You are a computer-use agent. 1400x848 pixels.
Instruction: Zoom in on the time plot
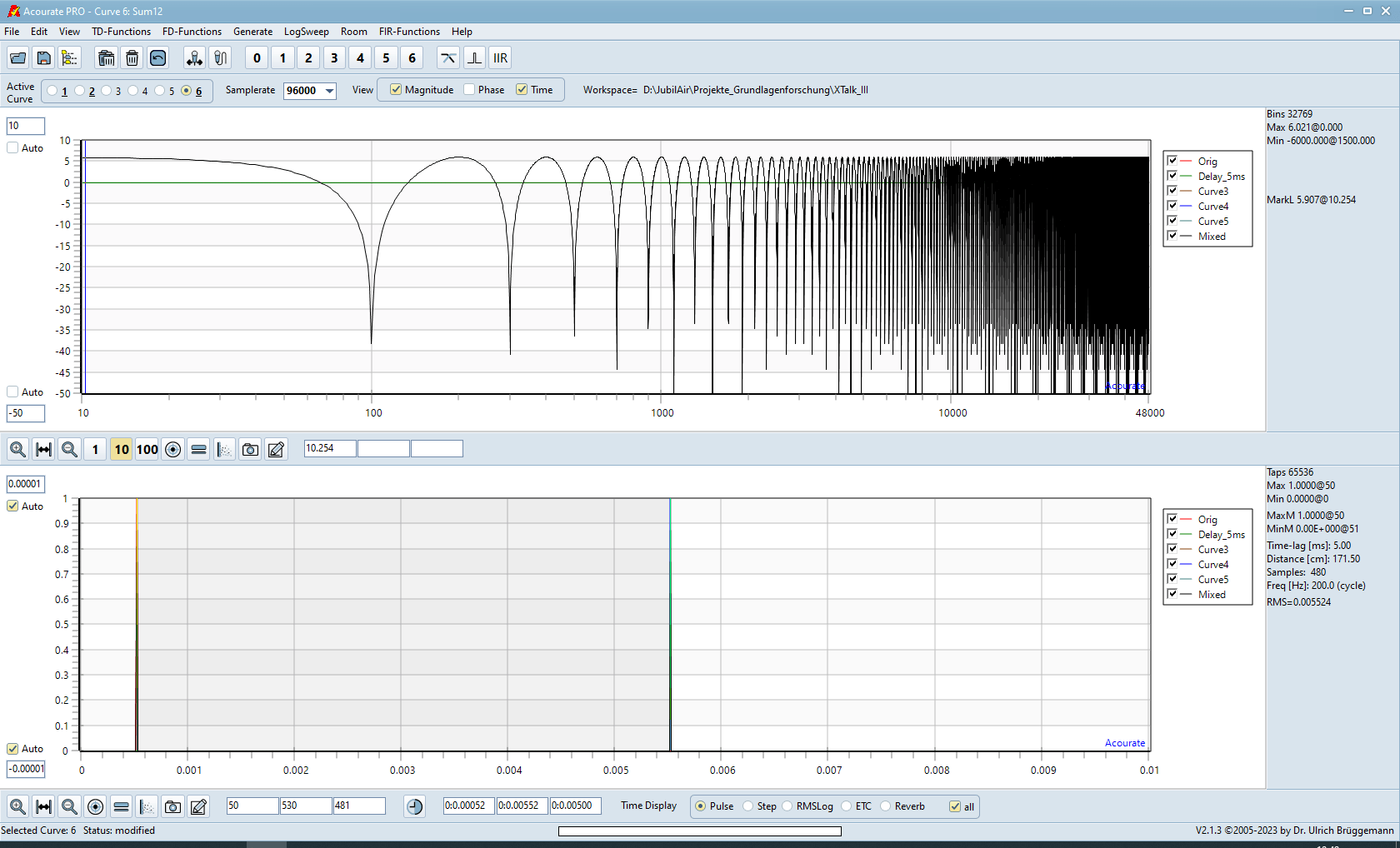click(17, 806)
